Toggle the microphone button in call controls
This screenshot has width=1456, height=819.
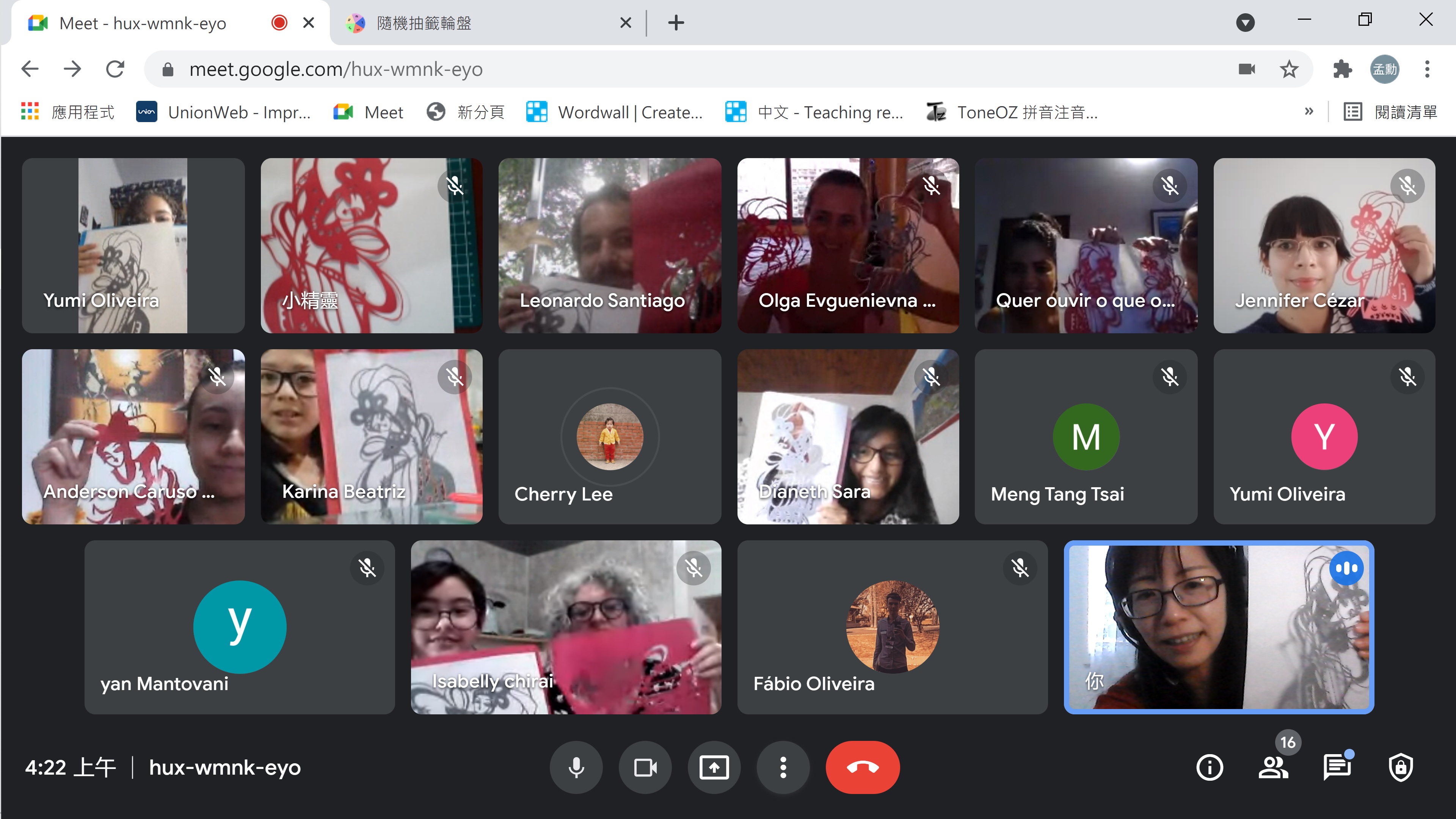pyautogui.click(x=576, y=767)
